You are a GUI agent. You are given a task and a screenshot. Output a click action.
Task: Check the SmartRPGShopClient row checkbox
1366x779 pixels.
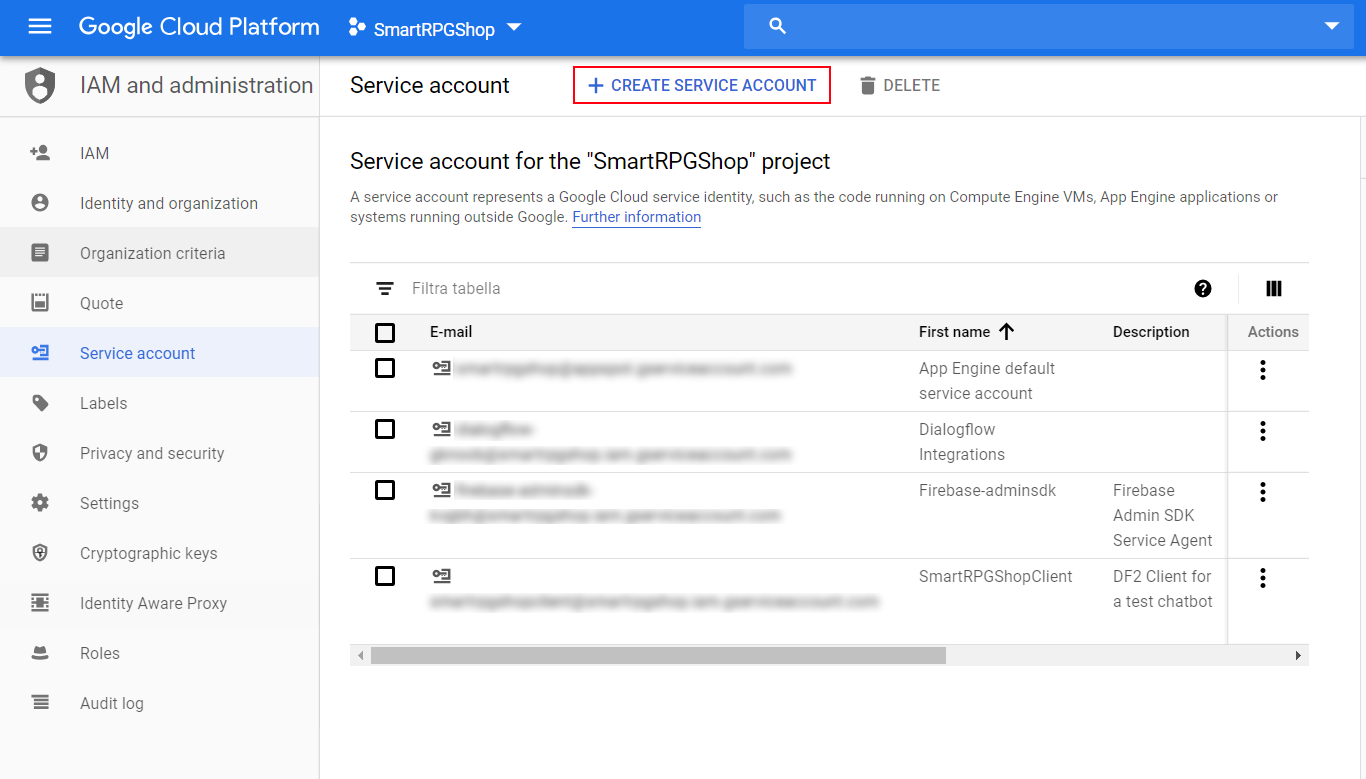pyautogui.click(x=385, y=577)
